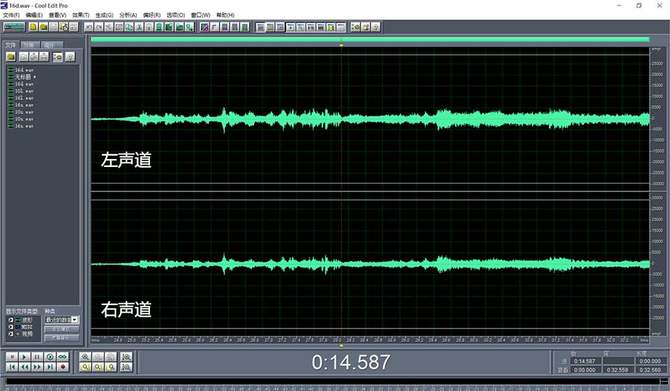The image size is (670, 391).
Task: Click the green horizontal zoom bar above the waveform
Action: coord(370,39)
